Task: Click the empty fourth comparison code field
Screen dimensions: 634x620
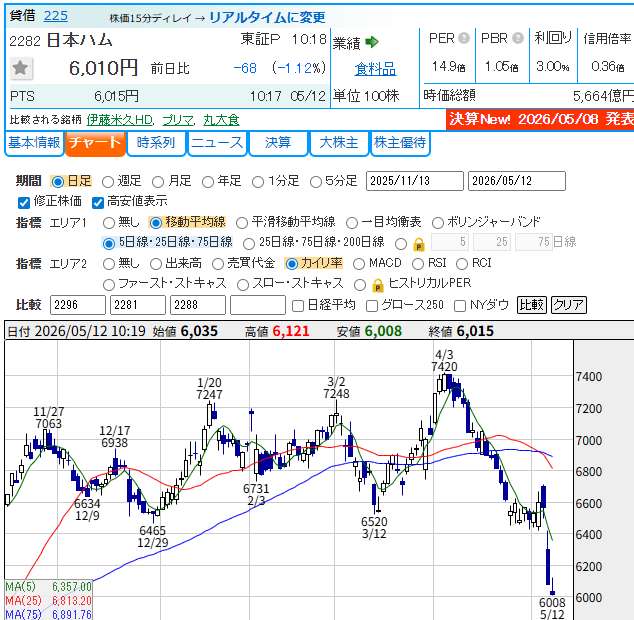Action: pyautogui.click(x=258, y=305)
